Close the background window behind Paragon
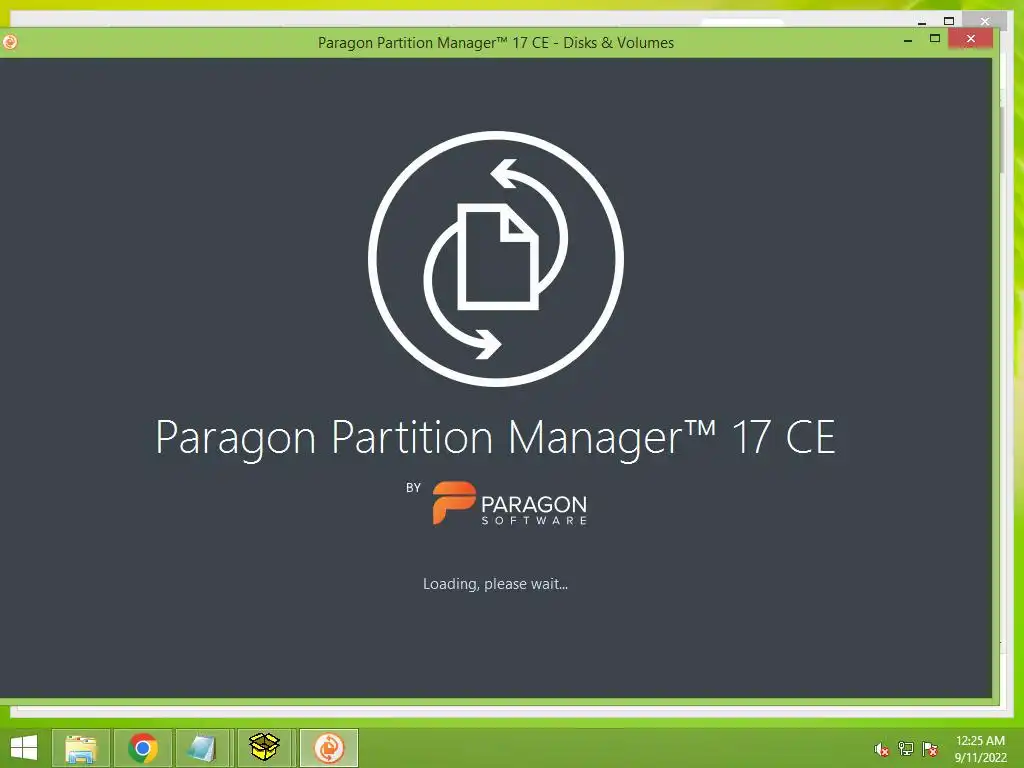Image resolution: width=1024 pixels, height=768 pixels. click(985, 21)
